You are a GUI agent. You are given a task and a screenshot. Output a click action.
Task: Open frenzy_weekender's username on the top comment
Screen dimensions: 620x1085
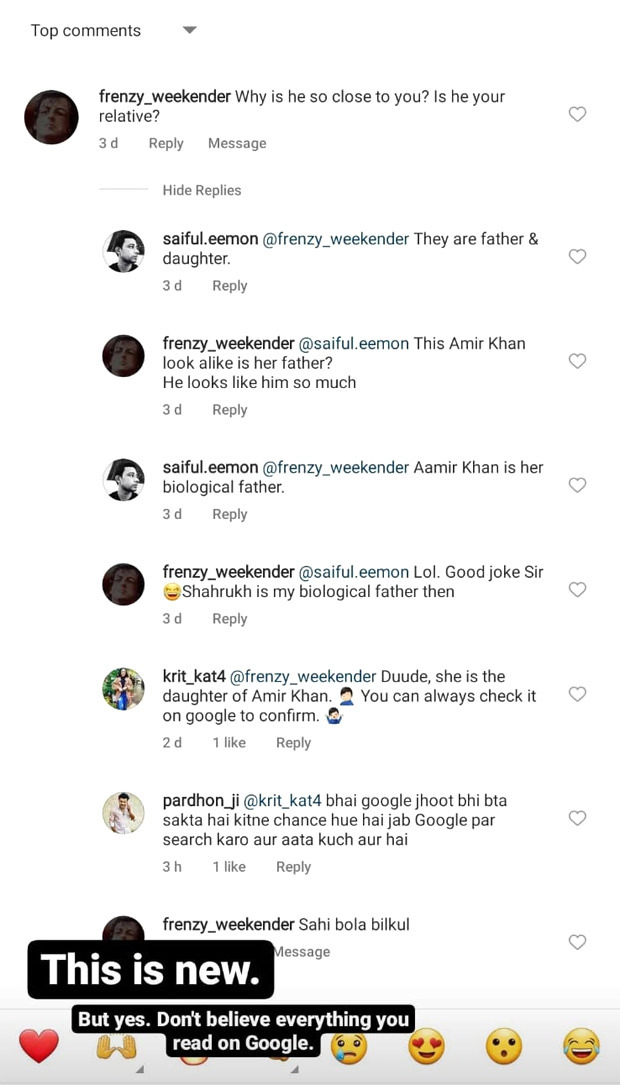164,96
